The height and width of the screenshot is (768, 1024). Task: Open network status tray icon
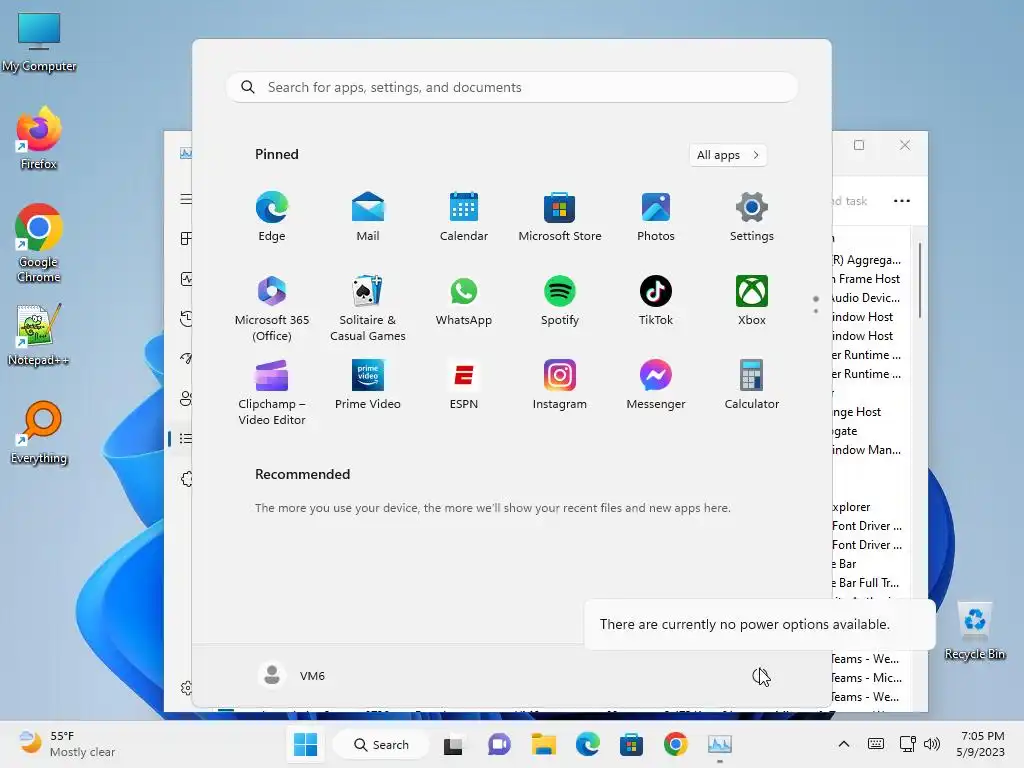907,744
